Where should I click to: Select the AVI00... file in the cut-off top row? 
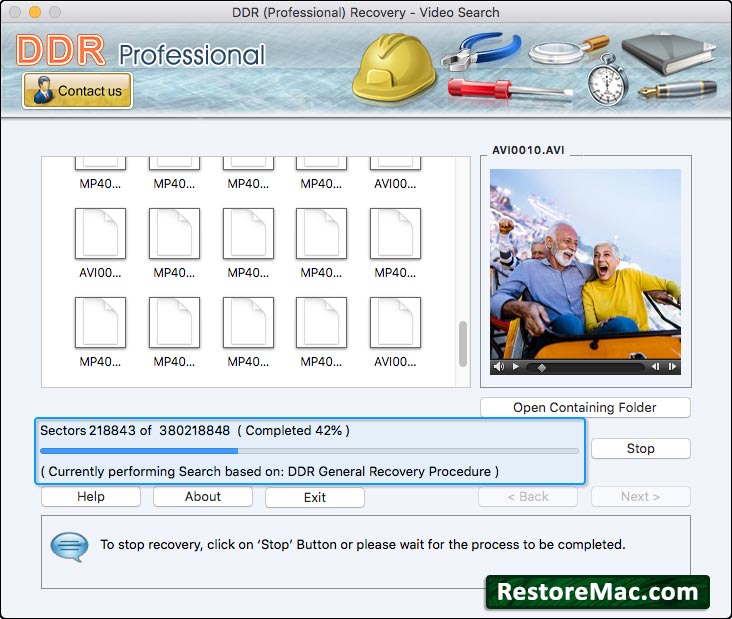395,173
